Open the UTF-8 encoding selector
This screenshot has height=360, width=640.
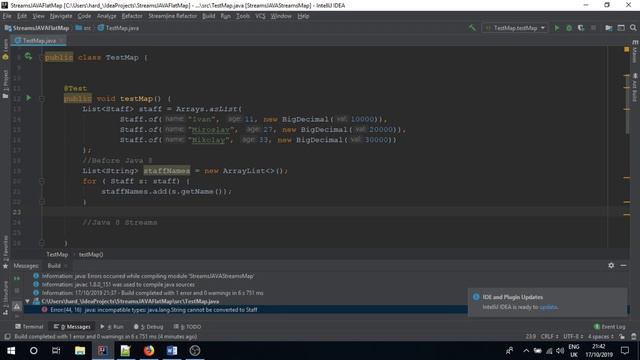pos(573,337)
